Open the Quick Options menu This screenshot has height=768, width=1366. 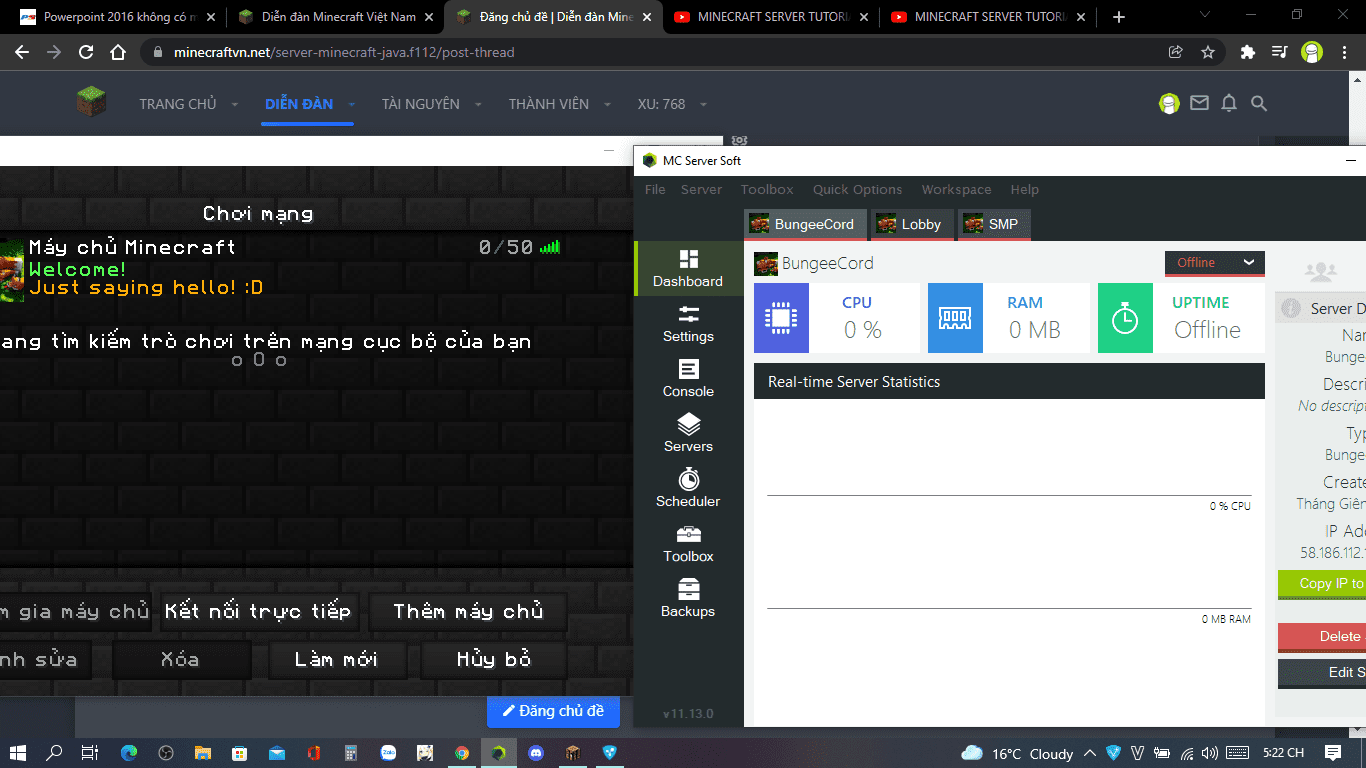857,189
